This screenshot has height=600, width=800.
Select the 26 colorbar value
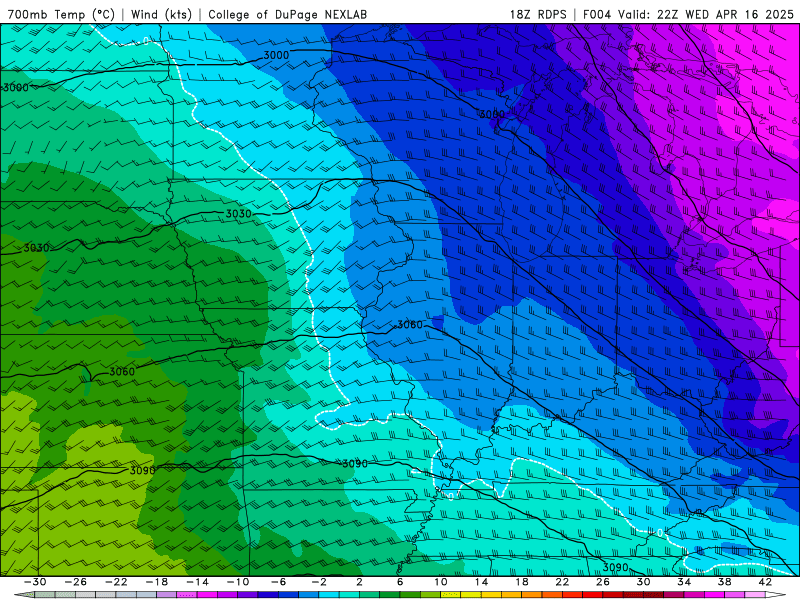[603, 582]
